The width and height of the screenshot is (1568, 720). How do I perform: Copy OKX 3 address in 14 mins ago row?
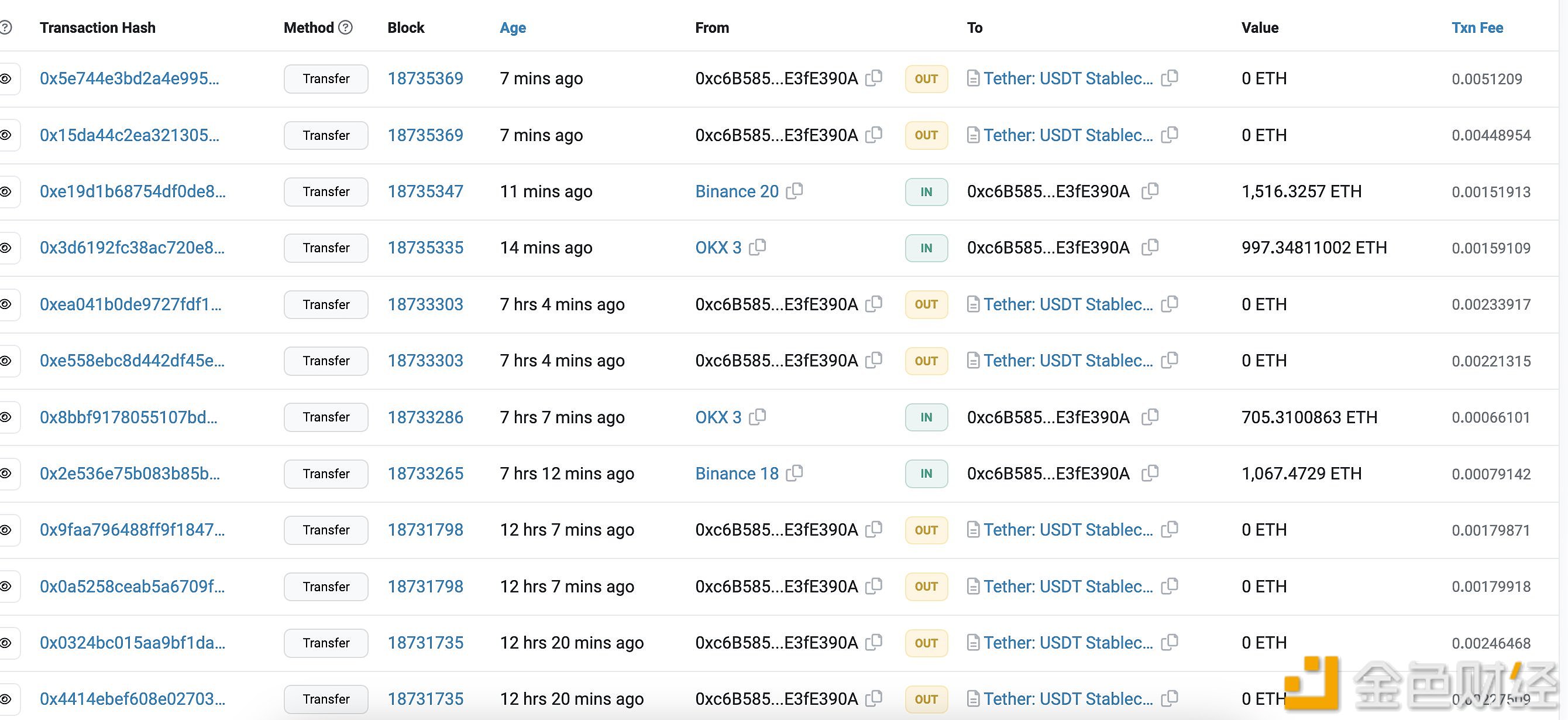tap(758, 247)
